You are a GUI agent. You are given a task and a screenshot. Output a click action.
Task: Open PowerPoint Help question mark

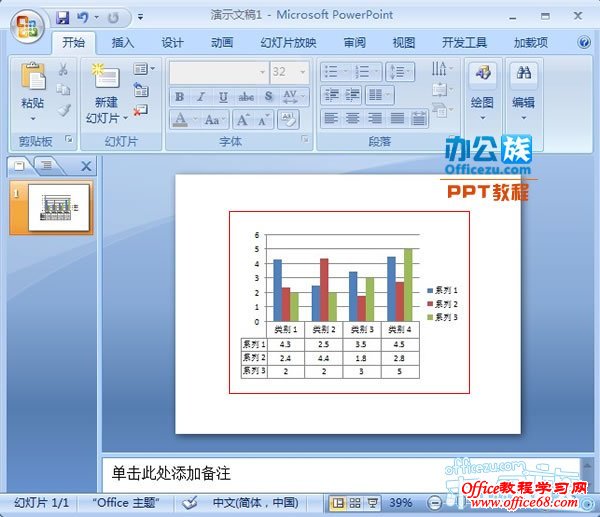click(x=584, y=42)
